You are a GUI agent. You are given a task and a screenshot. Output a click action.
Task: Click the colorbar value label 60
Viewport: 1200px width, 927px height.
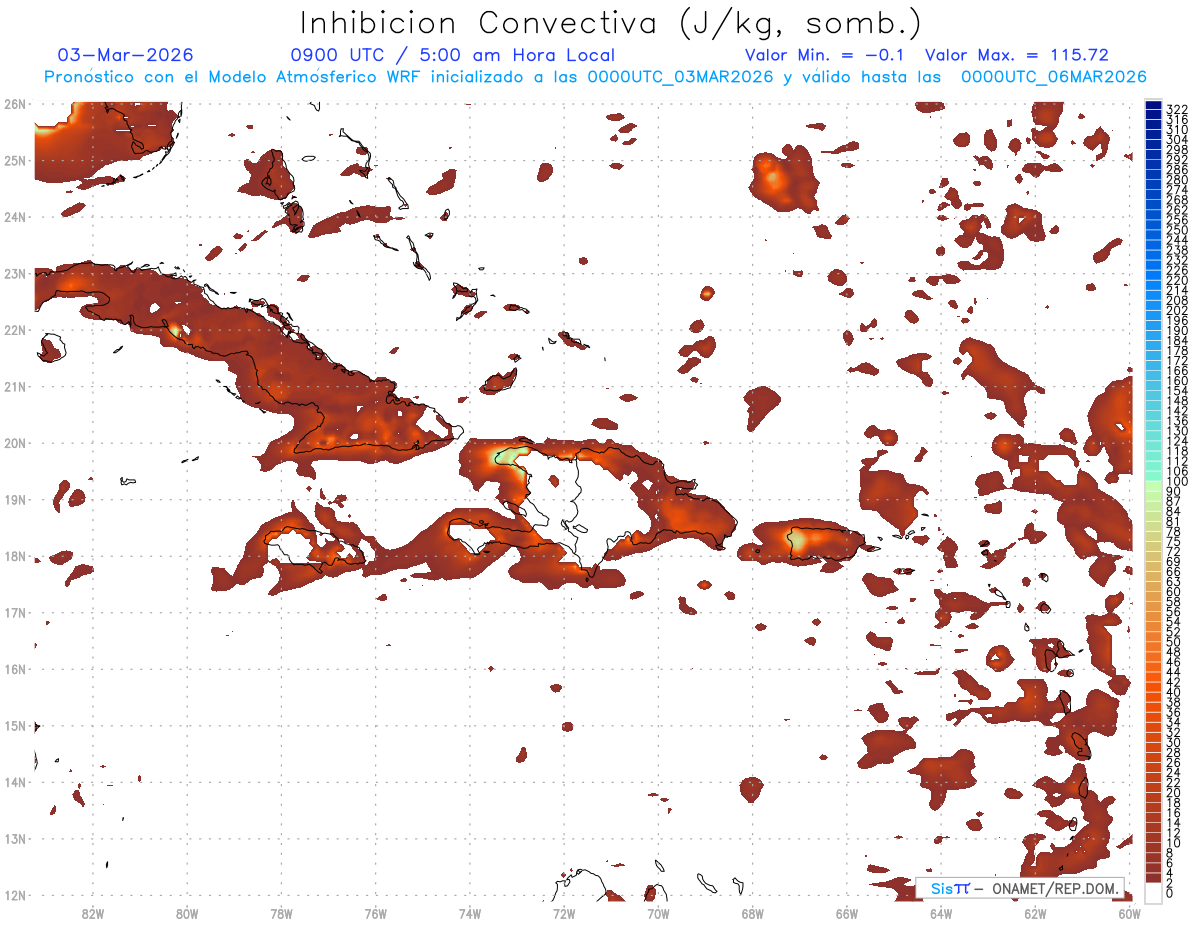point(1173,591)
